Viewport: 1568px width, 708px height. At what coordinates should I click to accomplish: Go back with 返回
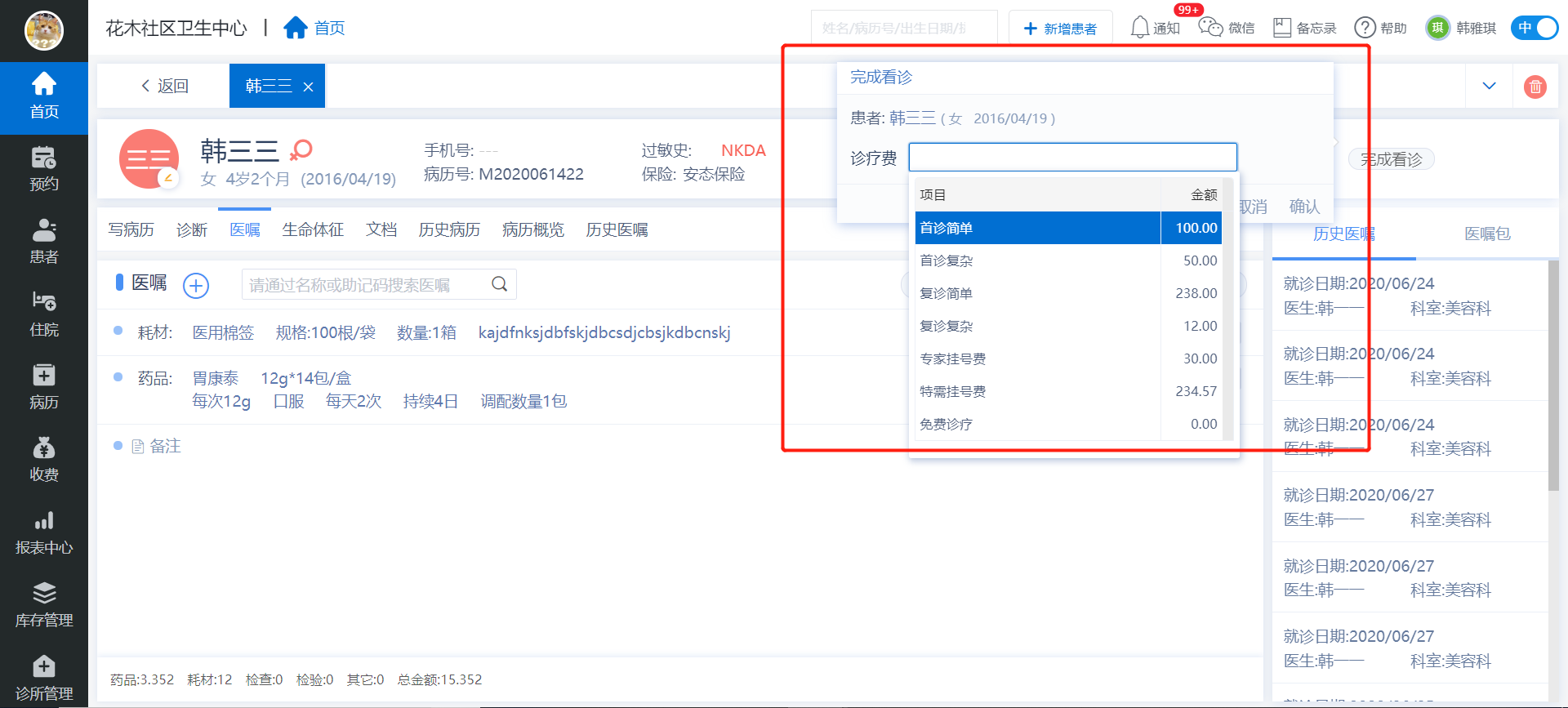[164, 86]
